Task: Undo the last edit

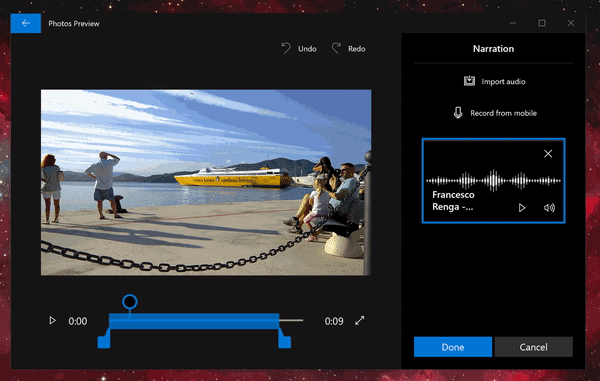Action: pos(299,49)
